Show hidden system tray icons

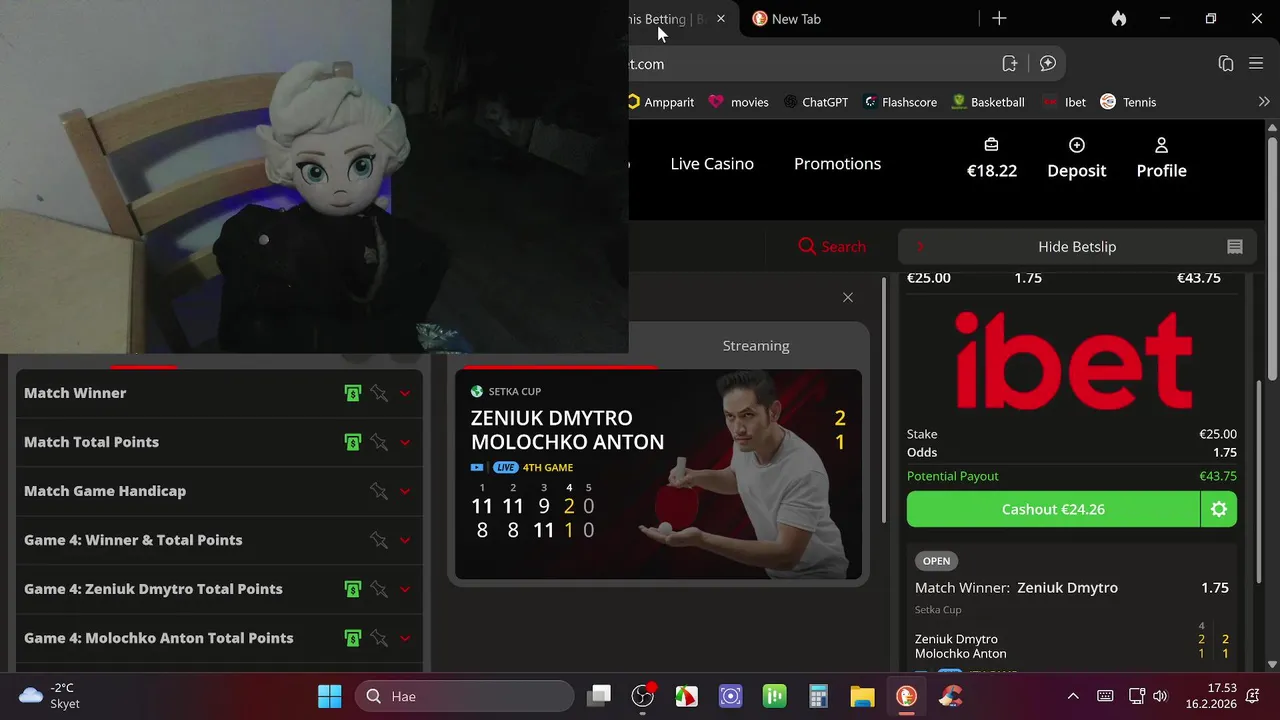[1073, 696]
